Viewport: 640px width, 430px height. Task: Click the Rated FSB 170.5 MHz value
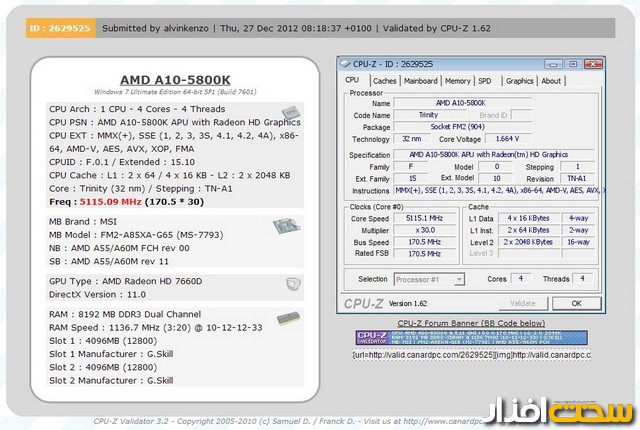424,253
